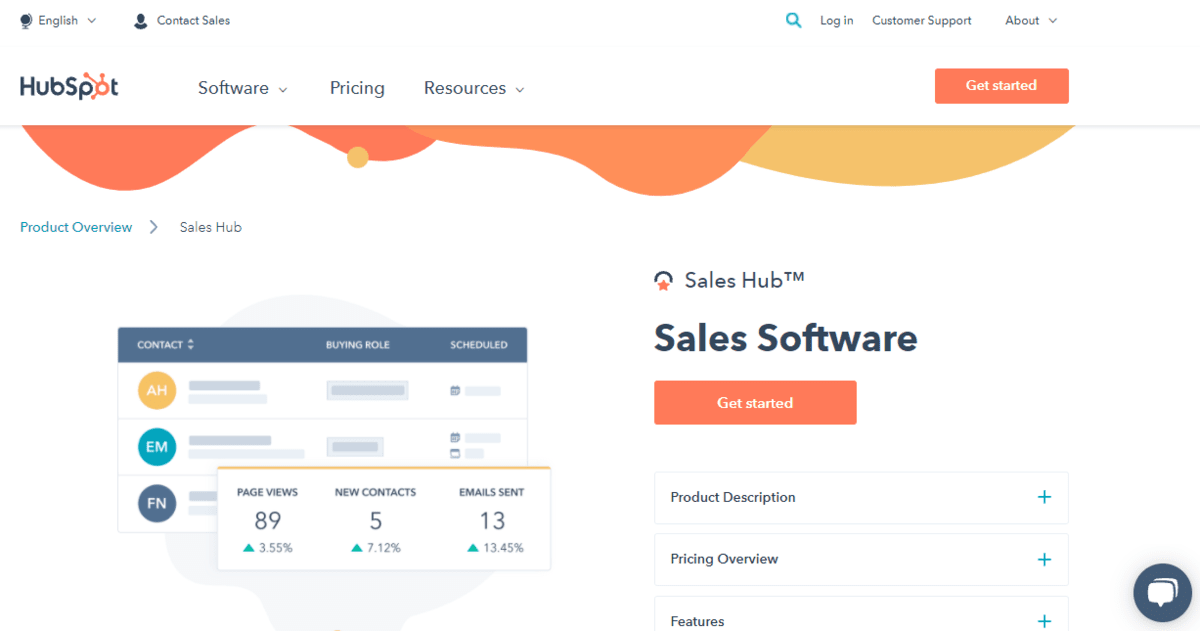
Task: Click the PAGE VIEWS value 89
Action: (x=268, y=521)
